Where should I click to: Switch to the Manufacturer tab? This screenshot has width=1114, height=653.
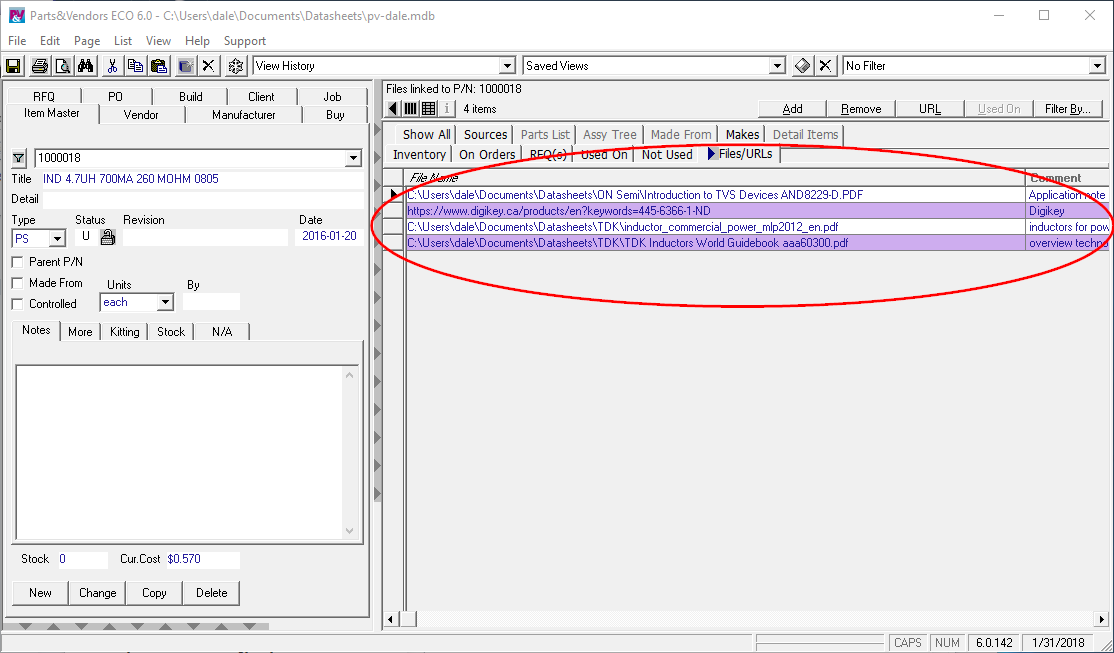click(x=244, y=114)
